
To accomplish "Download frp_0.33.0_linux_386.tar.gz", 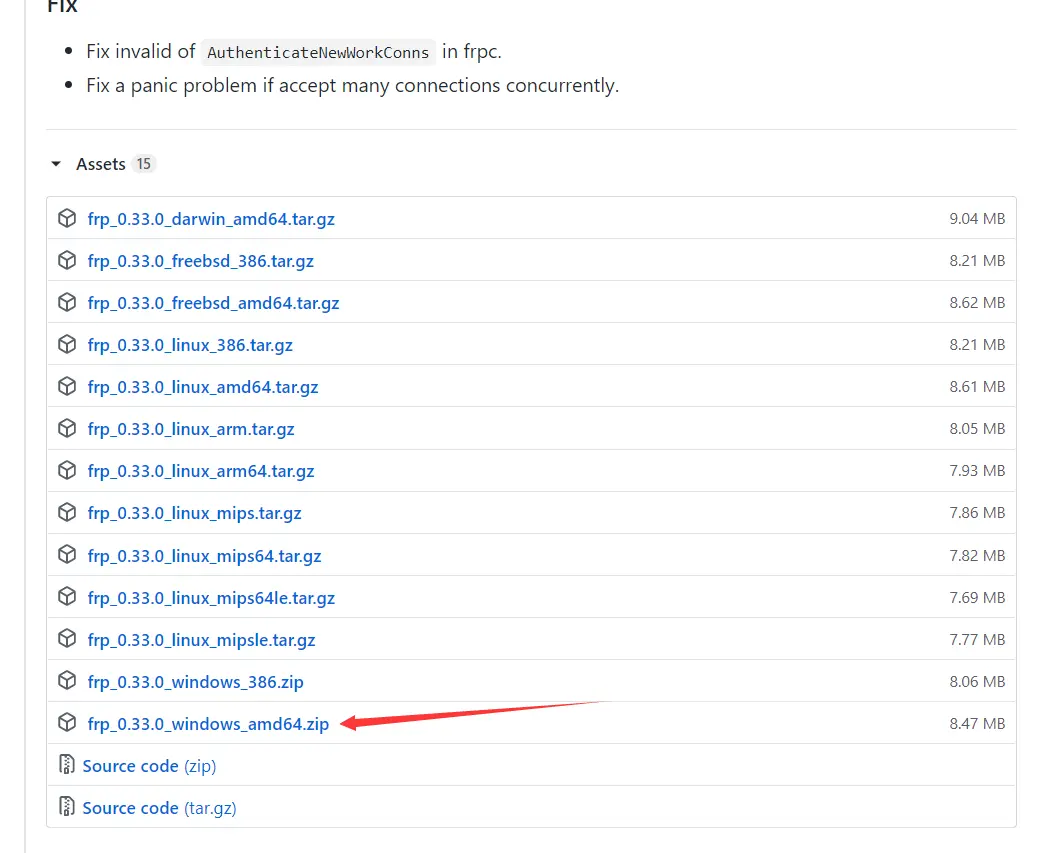I will tap(190, 345).
